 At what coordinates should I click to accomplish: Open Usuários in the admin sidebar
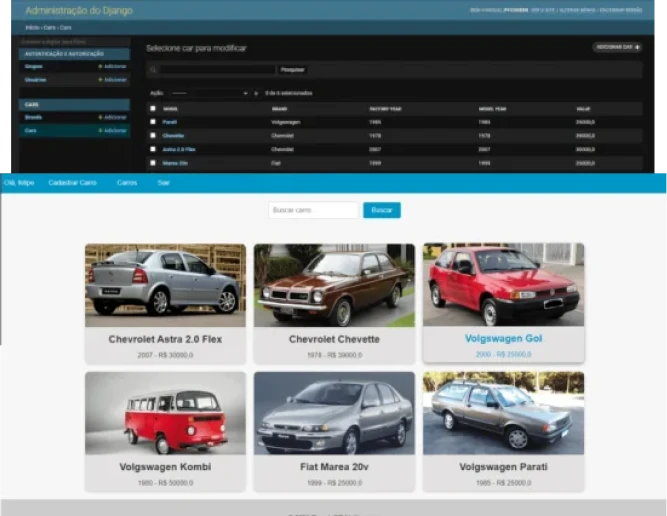(35, 80)
